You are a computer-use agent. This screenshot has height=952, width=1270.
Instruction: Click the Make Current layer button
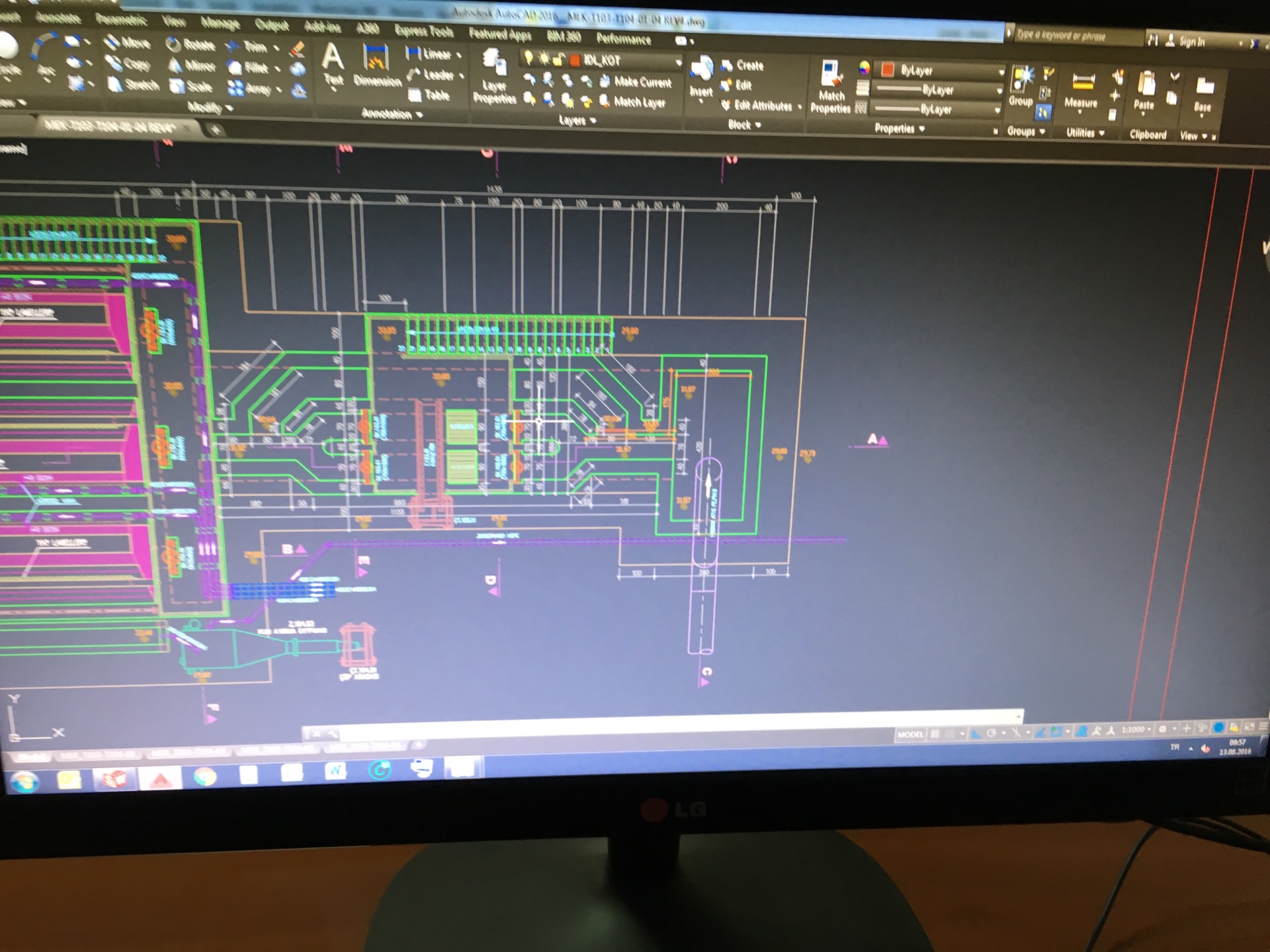636,82
